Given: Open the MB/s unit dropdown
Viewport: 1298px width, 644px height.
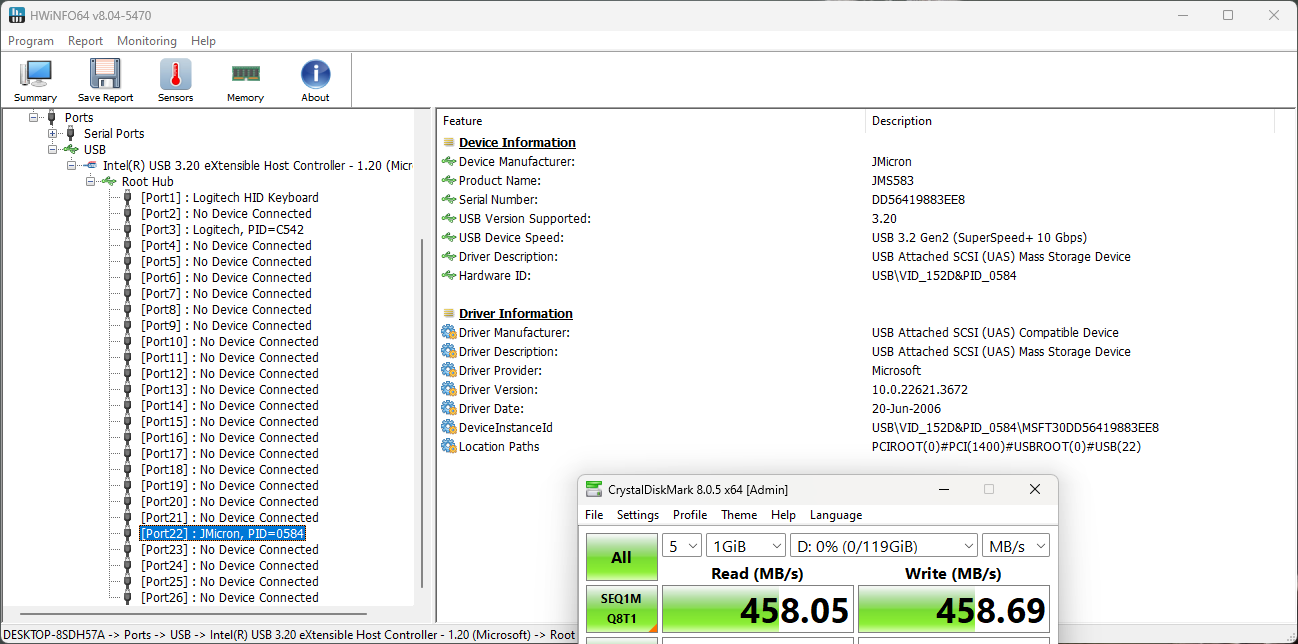Looking at the screenshot, I should pyautogui.click(x=1016, y=546).
